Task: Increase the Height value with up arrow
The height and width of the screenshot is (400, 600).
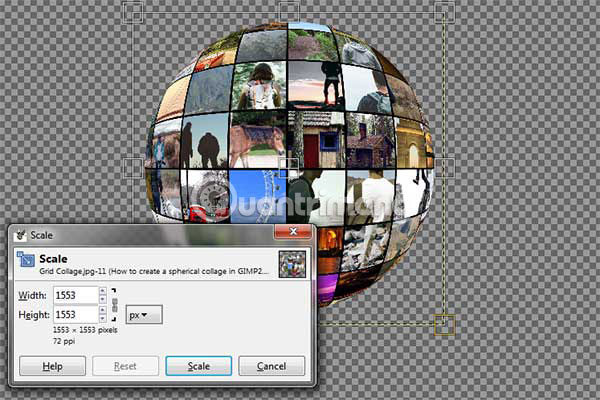Action: pos(103,310)
